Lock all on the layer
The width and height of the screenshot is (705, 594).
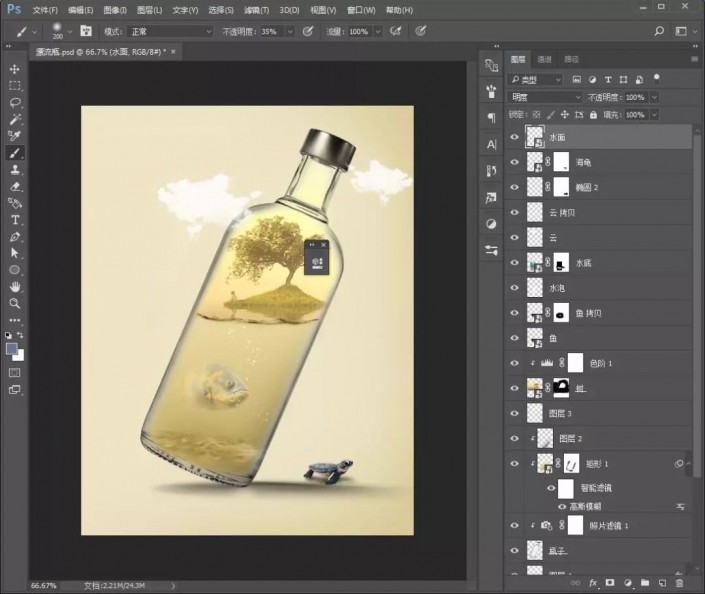coord(593,115)
